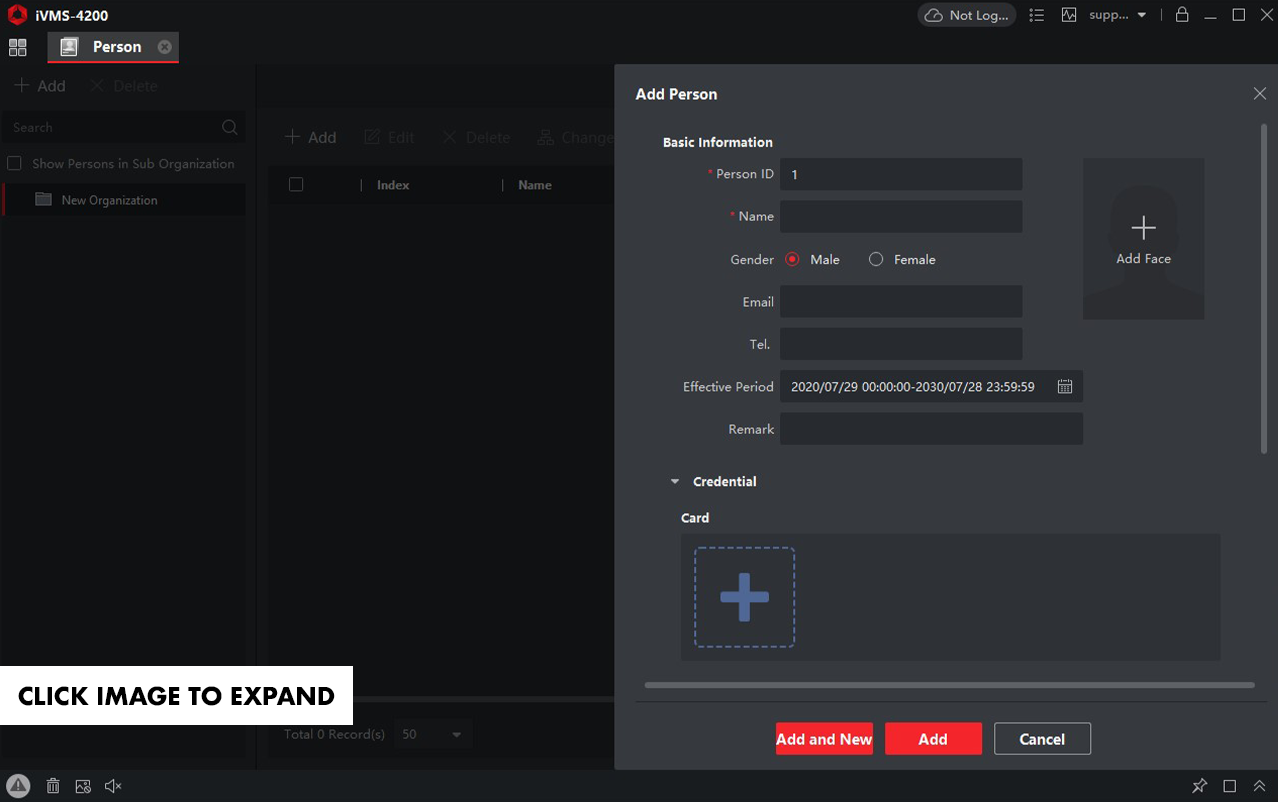Viewport: 1278px width, 802px height.
Task: Add a face picture
Action: (x=1143, y=238)
